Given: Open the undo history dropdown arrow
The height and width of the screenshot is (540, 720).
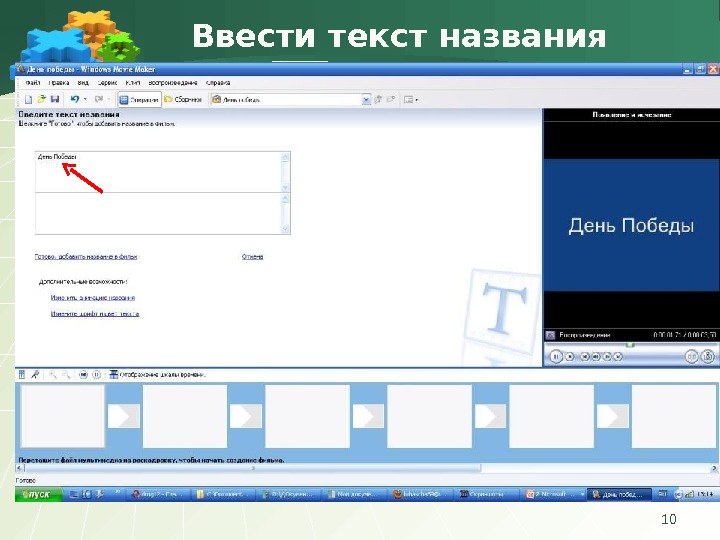Looking at the screenshot, I should (x=85, y=99).
